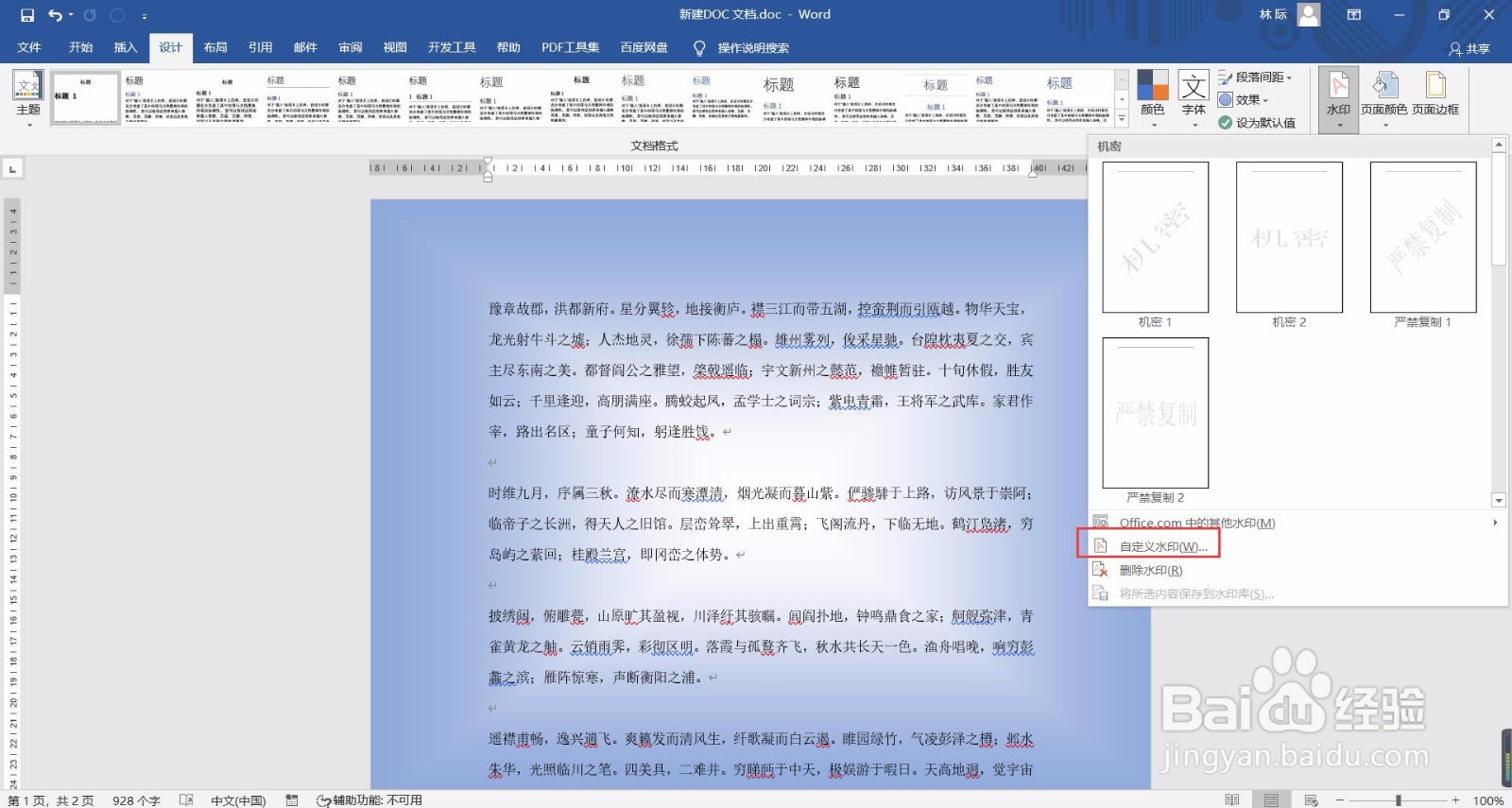The width and height of the screenshot is (1512, 808).
Task: Open the 效果 (Effects) dropdown
Action: (1244, 99)
